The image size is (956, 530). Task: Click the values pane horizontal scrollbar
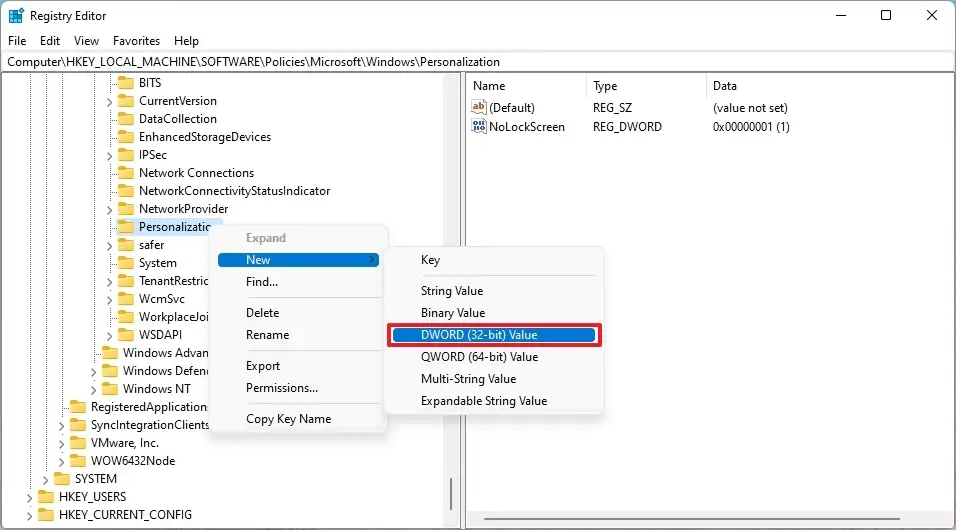pyautogui.click(x=692, y=519)
